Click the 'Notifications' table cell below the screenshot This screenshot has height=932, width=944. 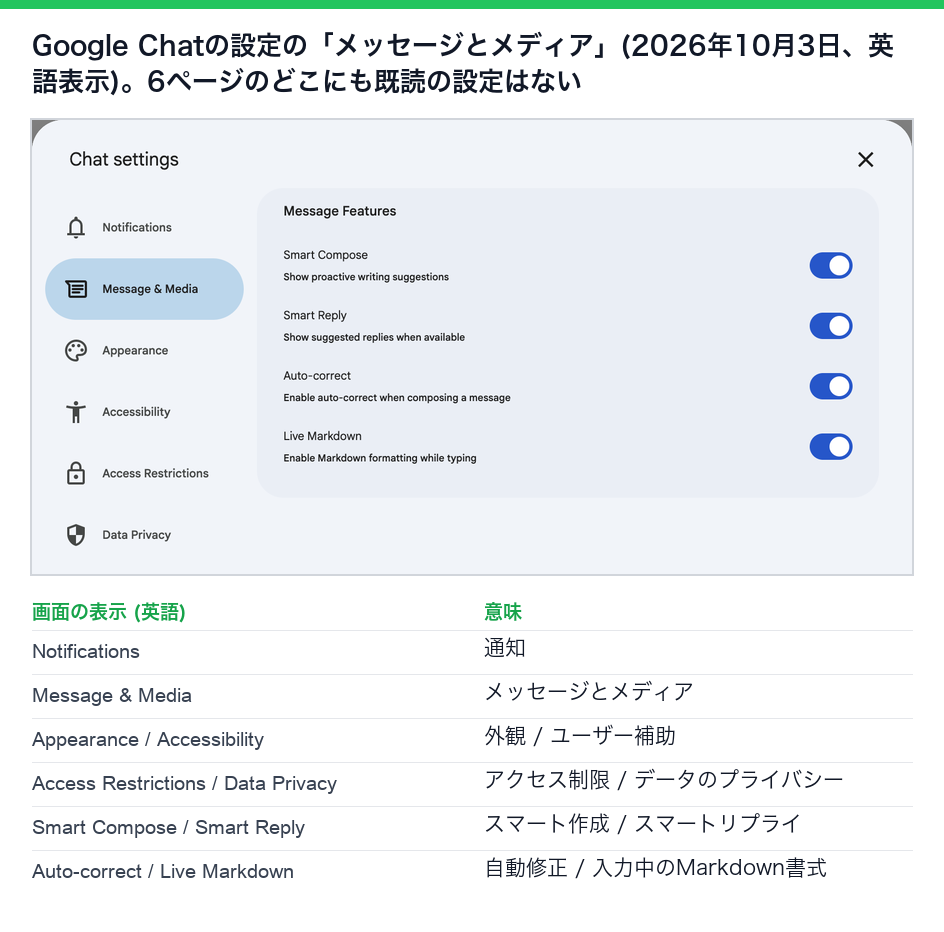[x=85, y=652]
